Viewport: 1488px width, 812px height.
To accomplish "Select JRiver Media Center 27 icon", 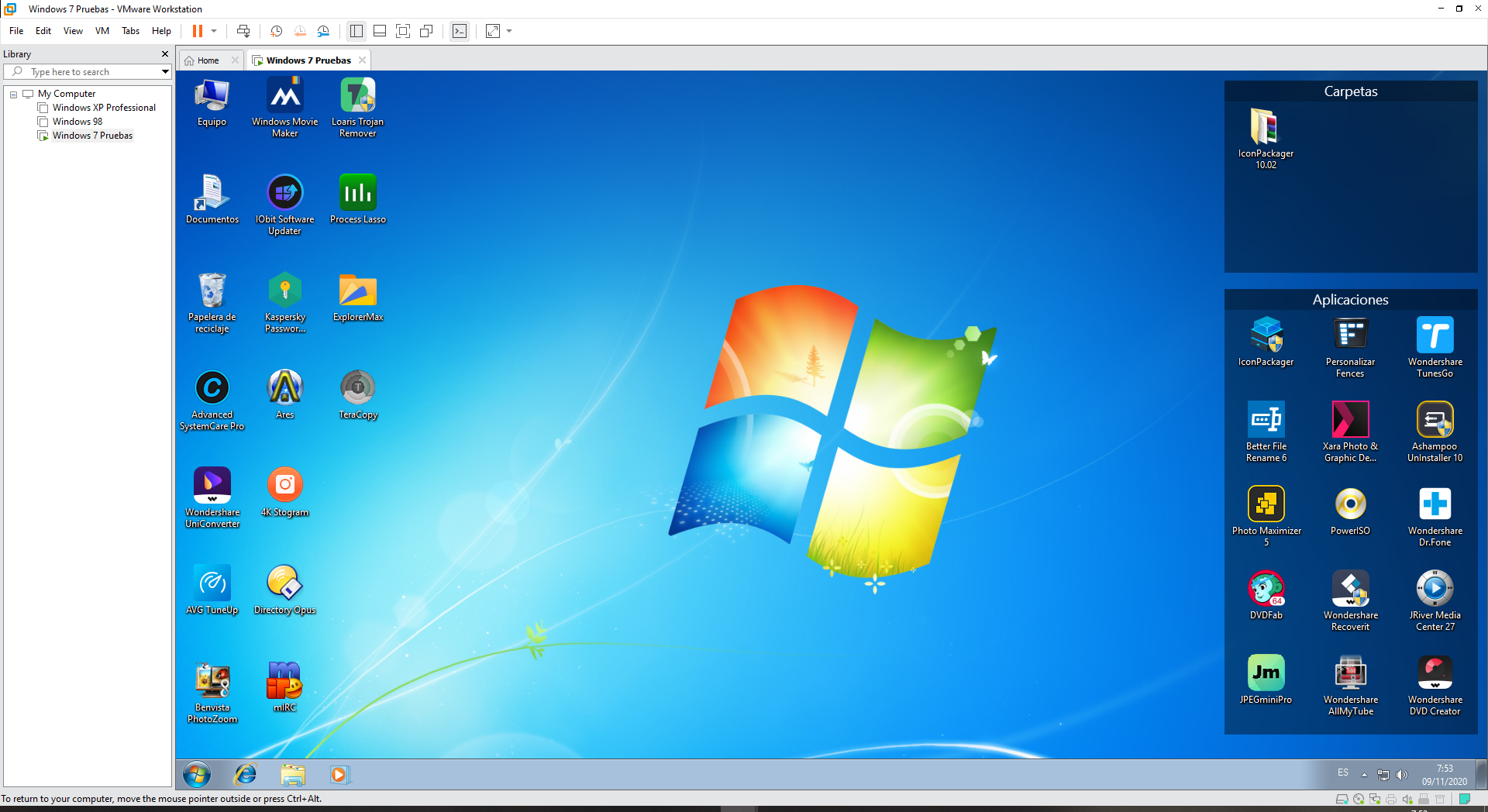I will click(1435, 601).
